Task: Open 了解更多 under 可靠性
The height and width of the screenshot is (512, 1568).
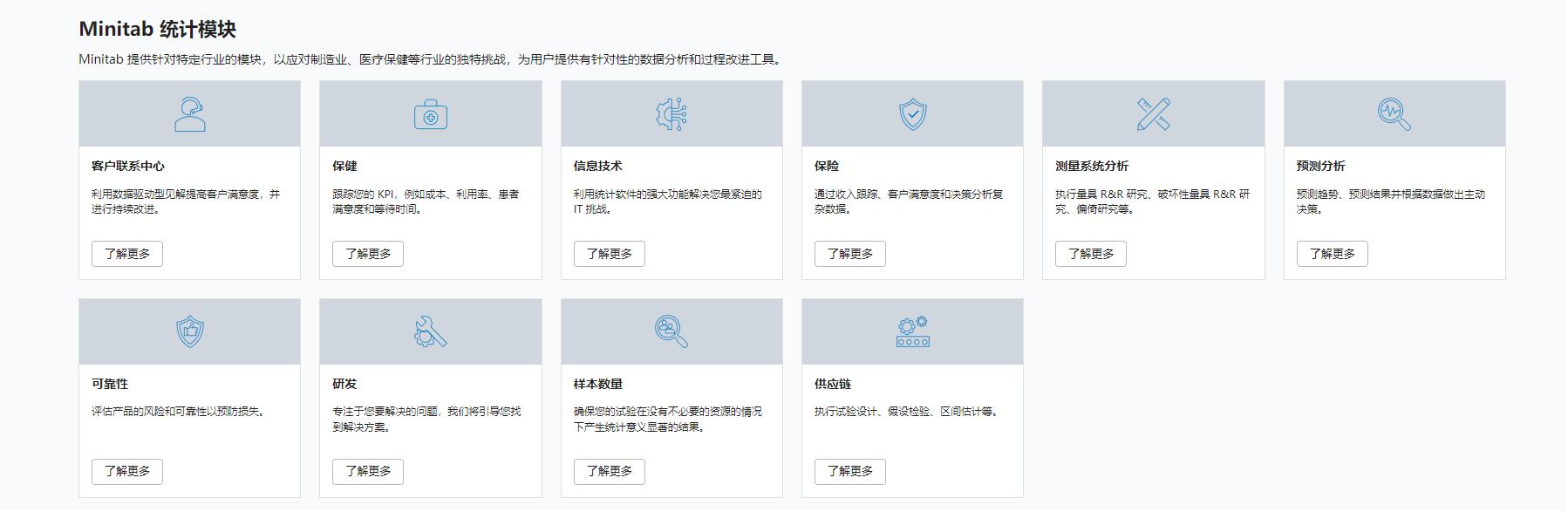Action: [x=127, y=471]
